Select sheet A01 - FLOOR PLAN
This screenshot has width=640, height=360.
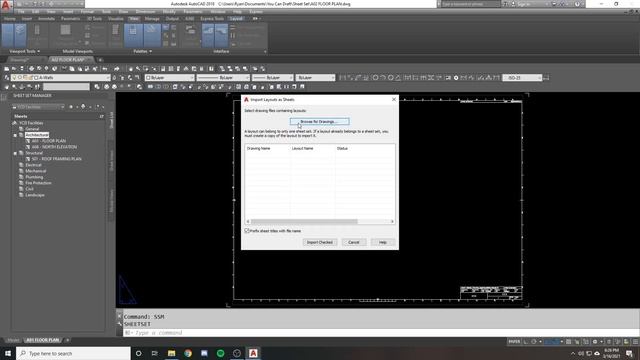coord(49,141)
